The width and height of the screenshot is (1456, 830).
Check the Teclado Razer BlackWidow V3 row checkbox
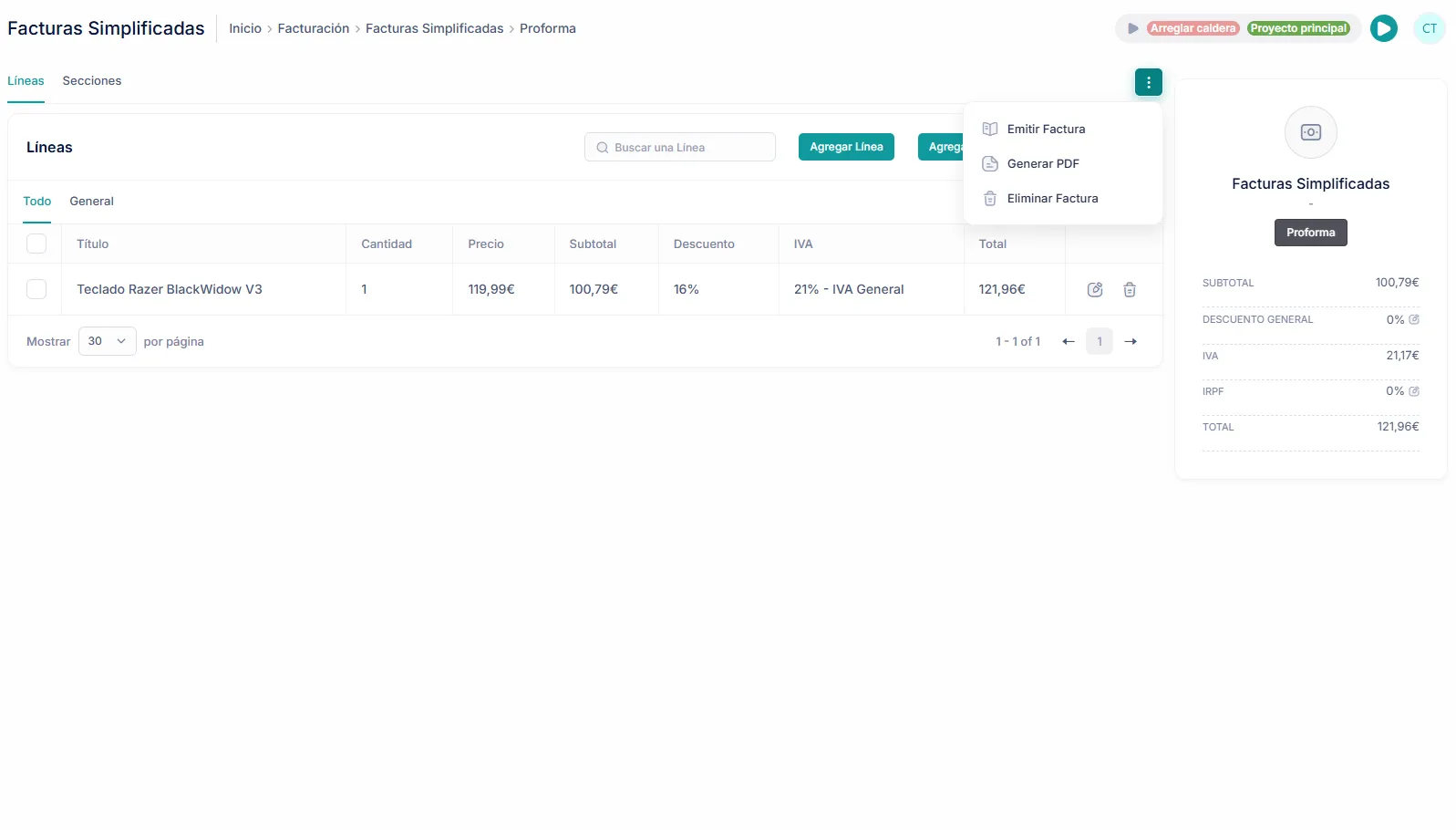coord(36,289)
